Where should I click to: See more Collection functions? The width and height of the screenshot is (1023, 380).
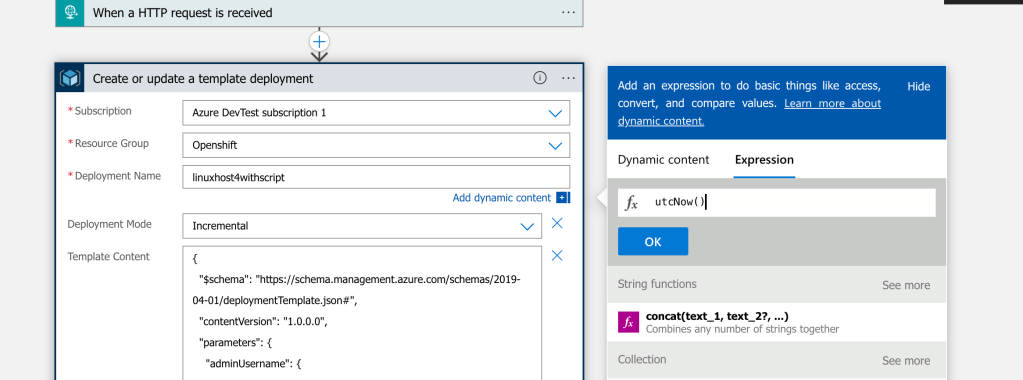(x=906, y=360)
